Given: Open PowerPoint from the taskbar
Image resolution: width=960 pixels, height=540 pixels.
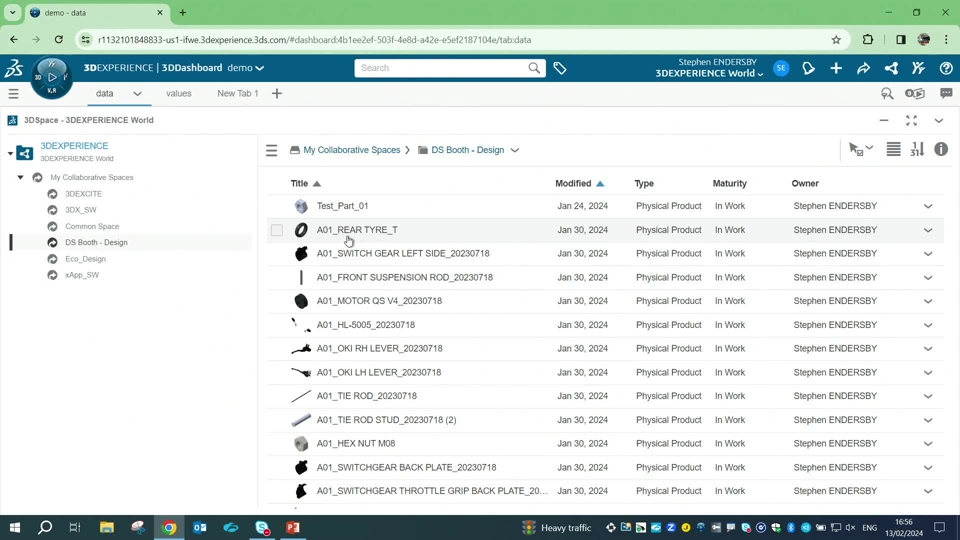Looking at the screenshot, I should (x=293, y=527).
